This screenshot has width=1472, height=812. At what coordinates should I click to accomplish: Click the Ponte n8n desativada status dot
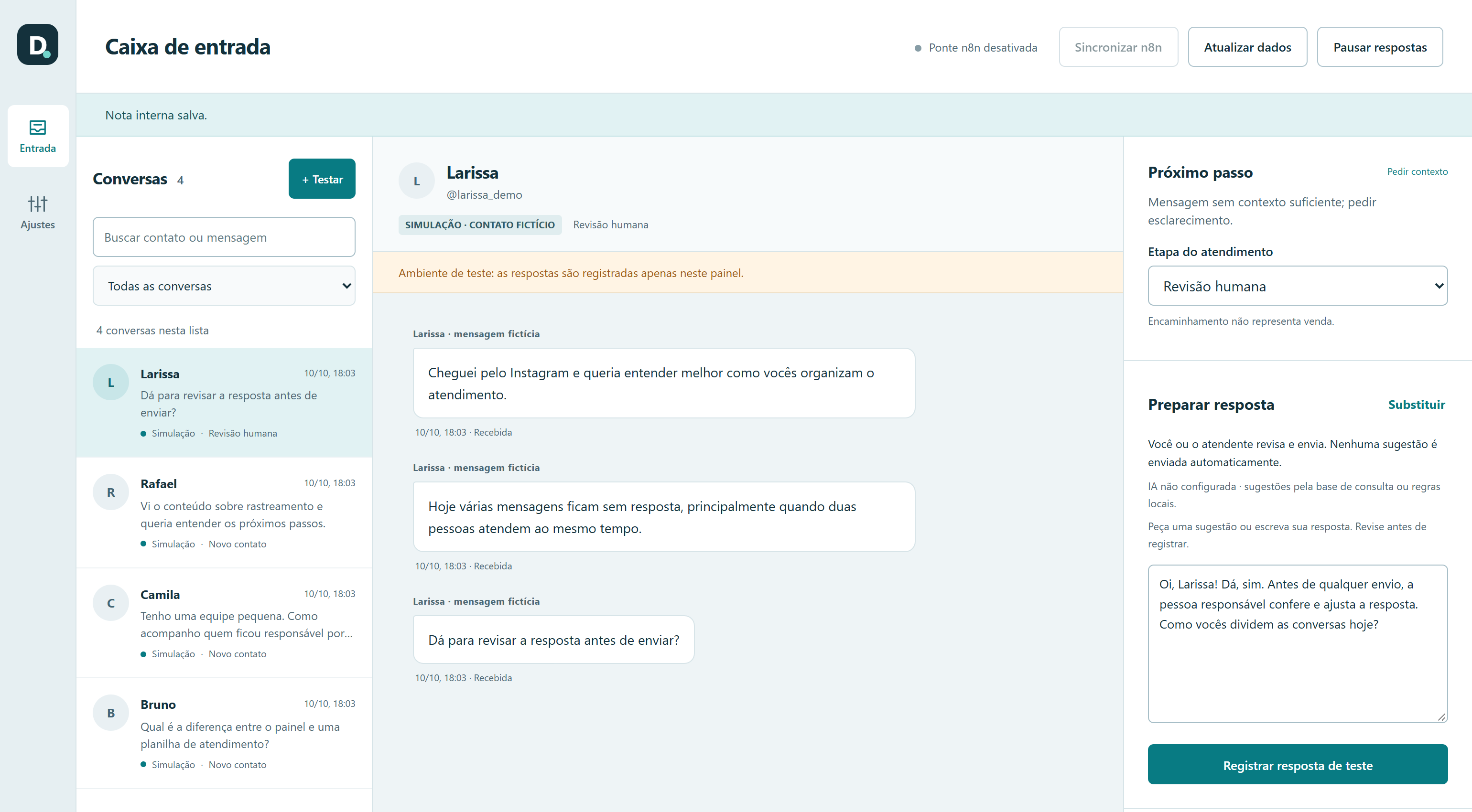[918, 48]
